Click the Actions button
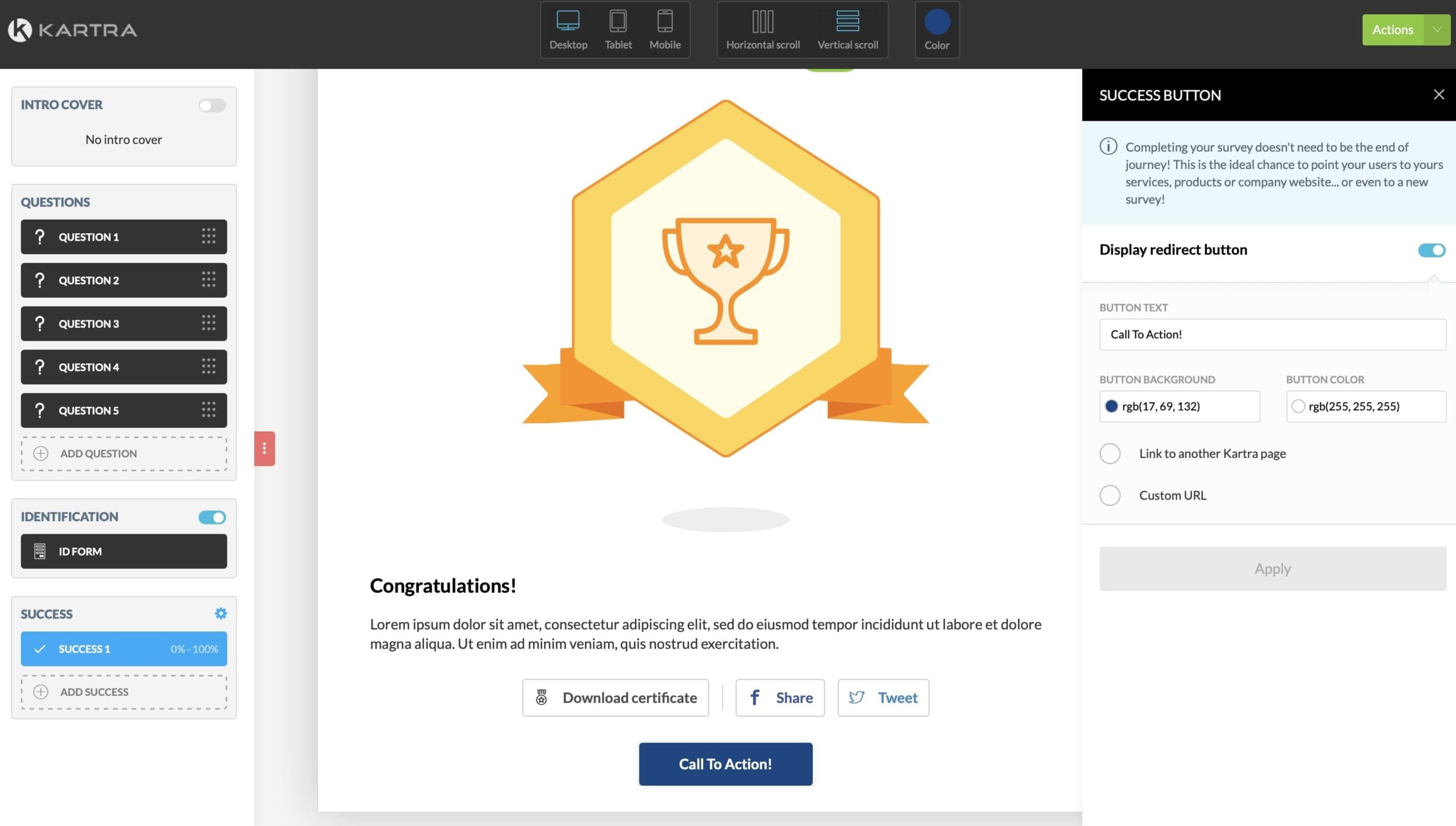Image resolution: width=1456 pixels, height=826 pixels. pos(1392,30)
